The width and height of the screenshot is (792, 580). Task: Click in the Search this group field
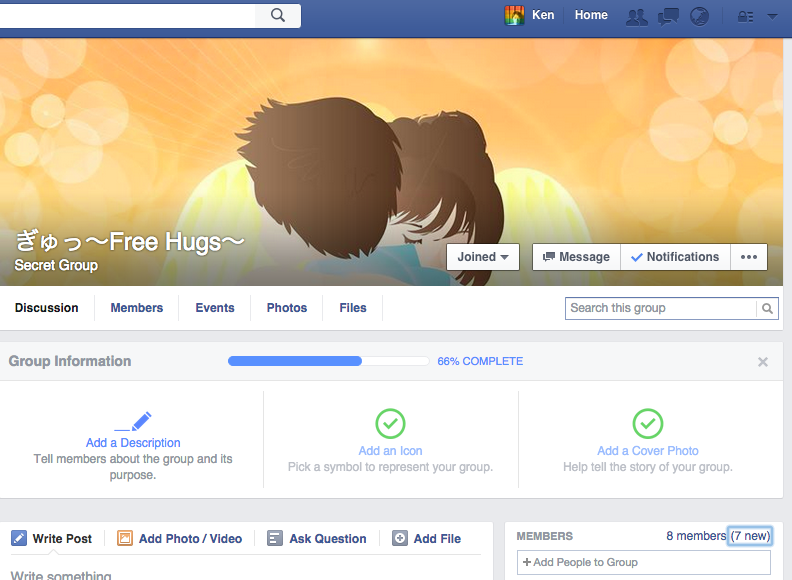pos(661,308)
